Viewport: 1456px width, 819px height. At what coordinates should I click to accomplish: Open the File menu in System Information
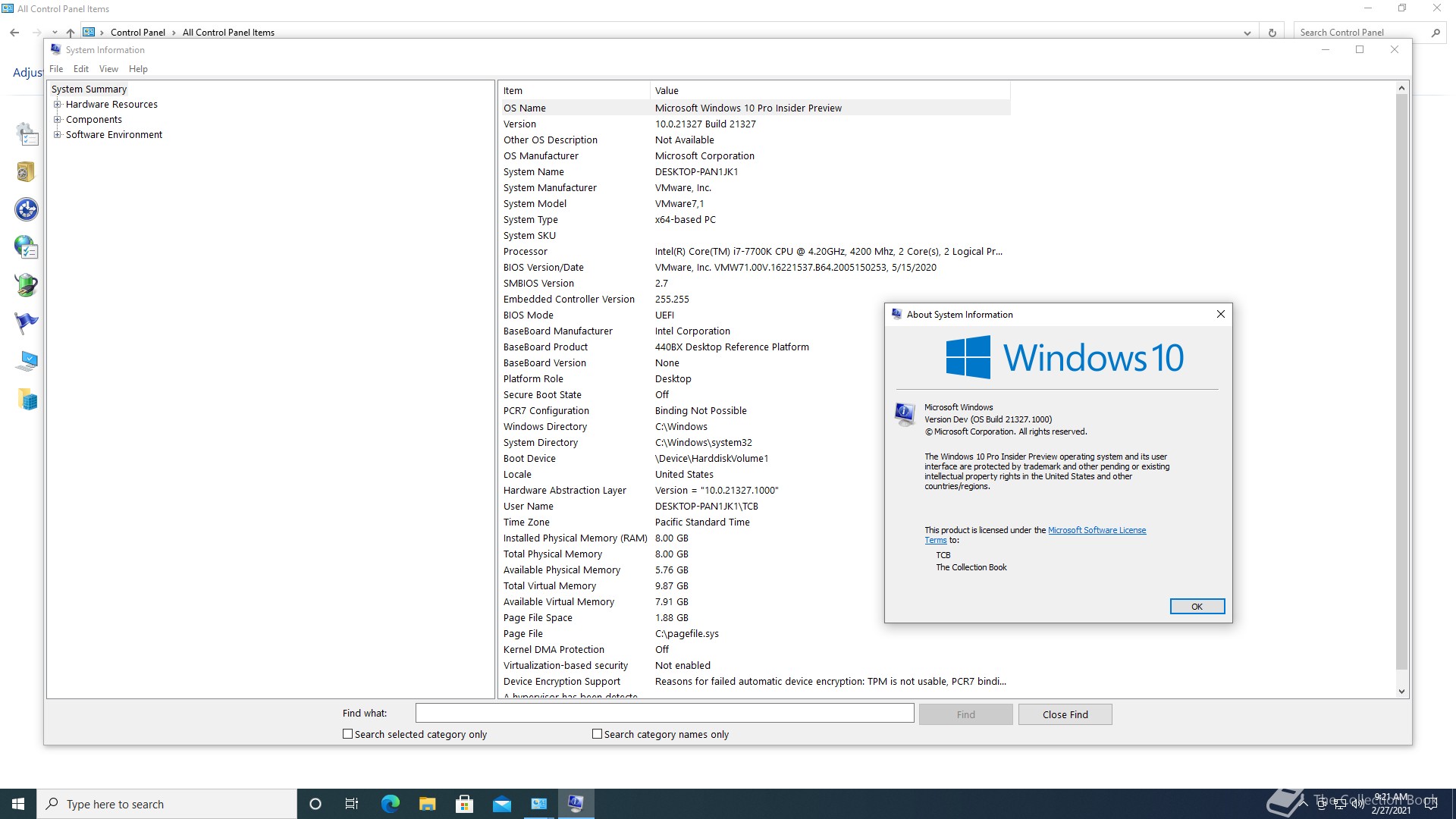[56, 69]
